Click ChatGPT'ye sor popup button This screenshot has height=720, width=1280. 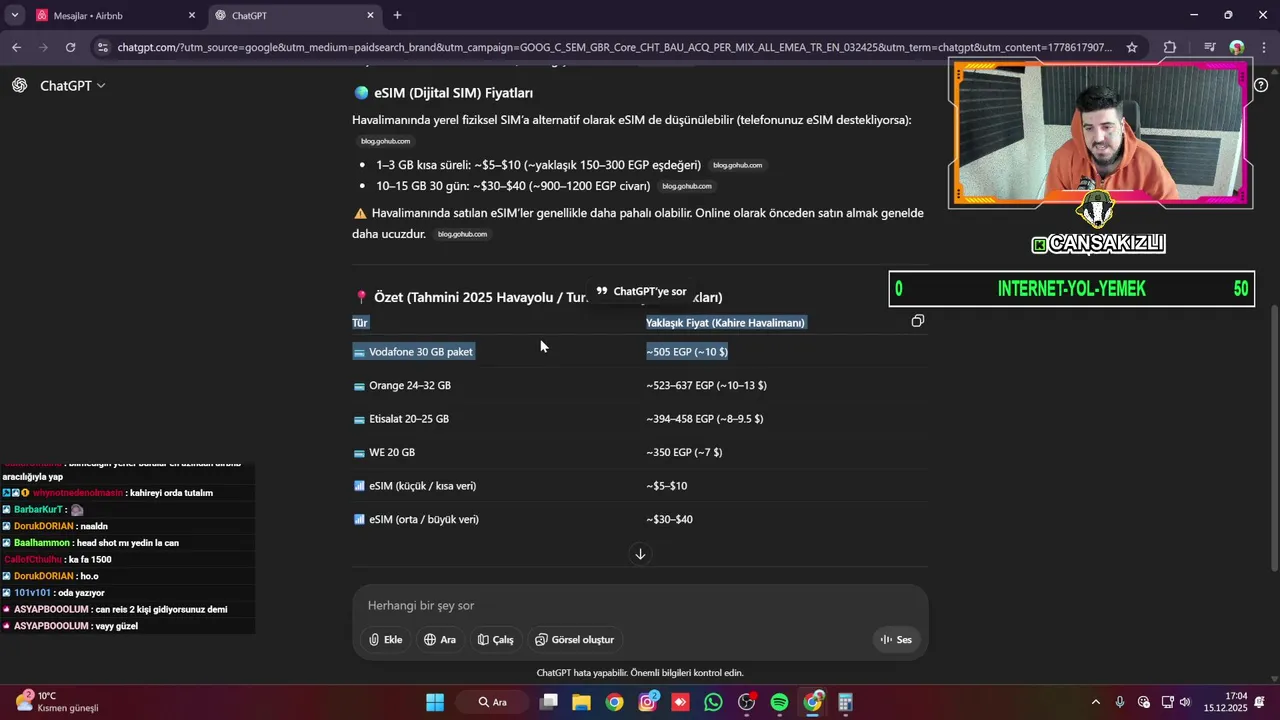(x=641, y=291)
